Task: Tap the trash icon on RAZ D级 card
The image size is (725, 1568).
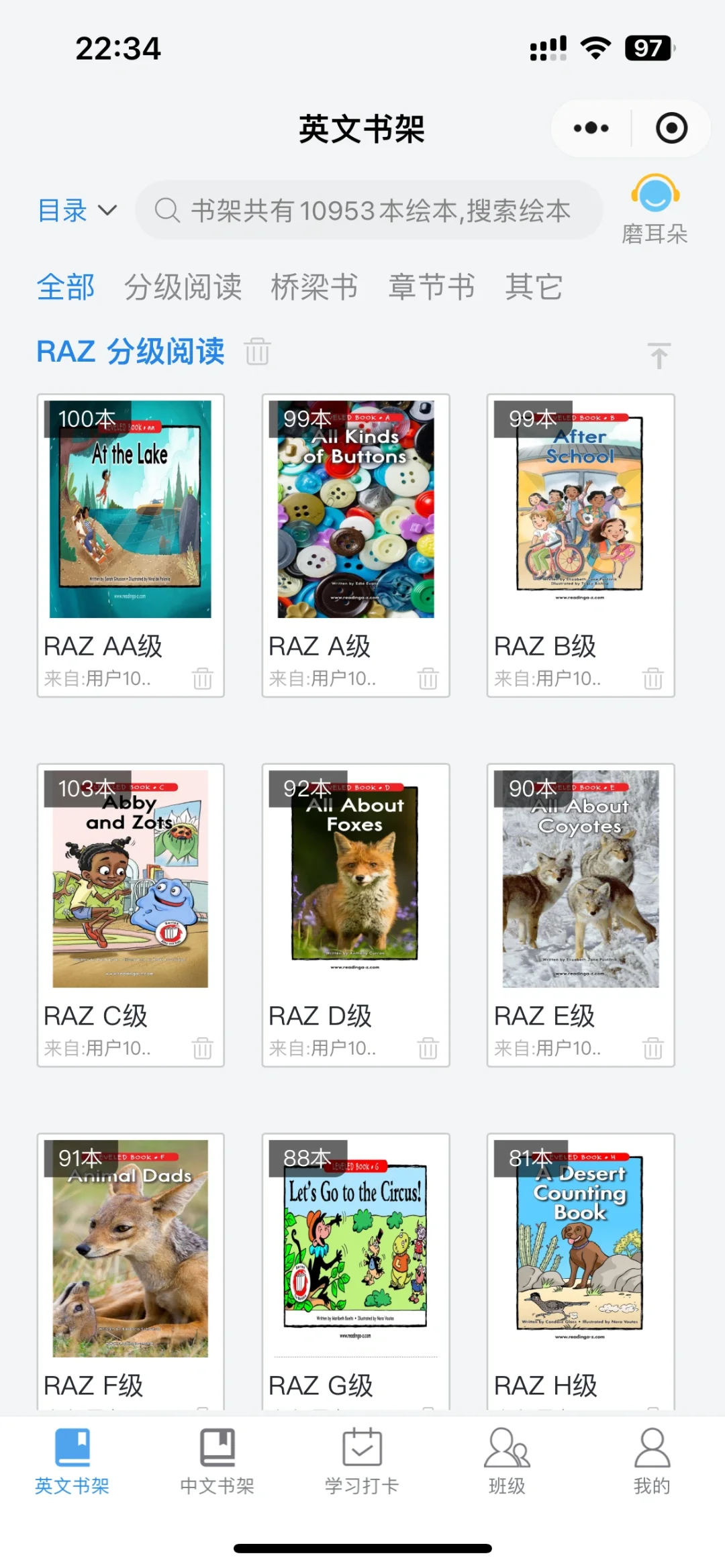Action: click(428, 1047)
